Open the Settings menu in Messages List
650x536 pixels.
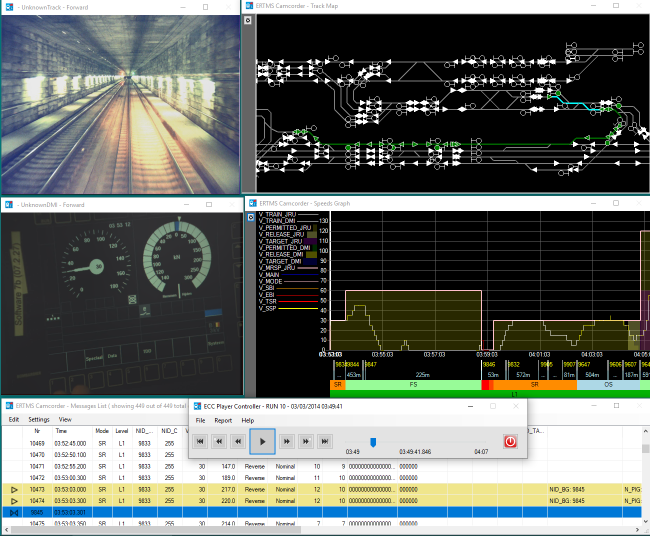pyautogui.click(x=39, y=420)
